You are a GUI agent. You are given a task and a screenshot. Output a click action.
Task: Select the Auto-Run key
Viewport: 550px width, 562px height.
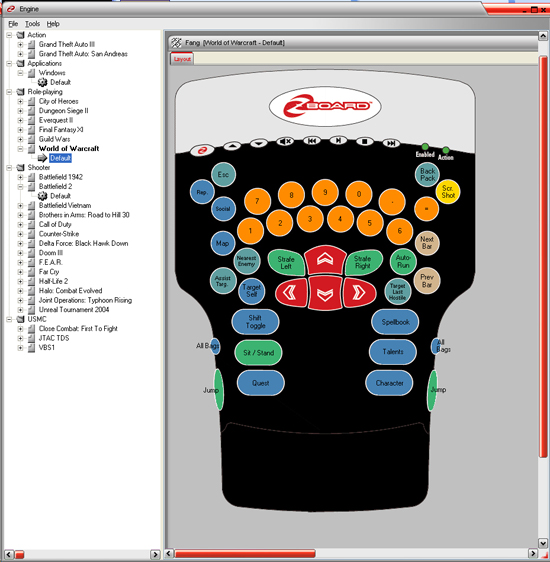pyautogui.click(x=403, y=262)
